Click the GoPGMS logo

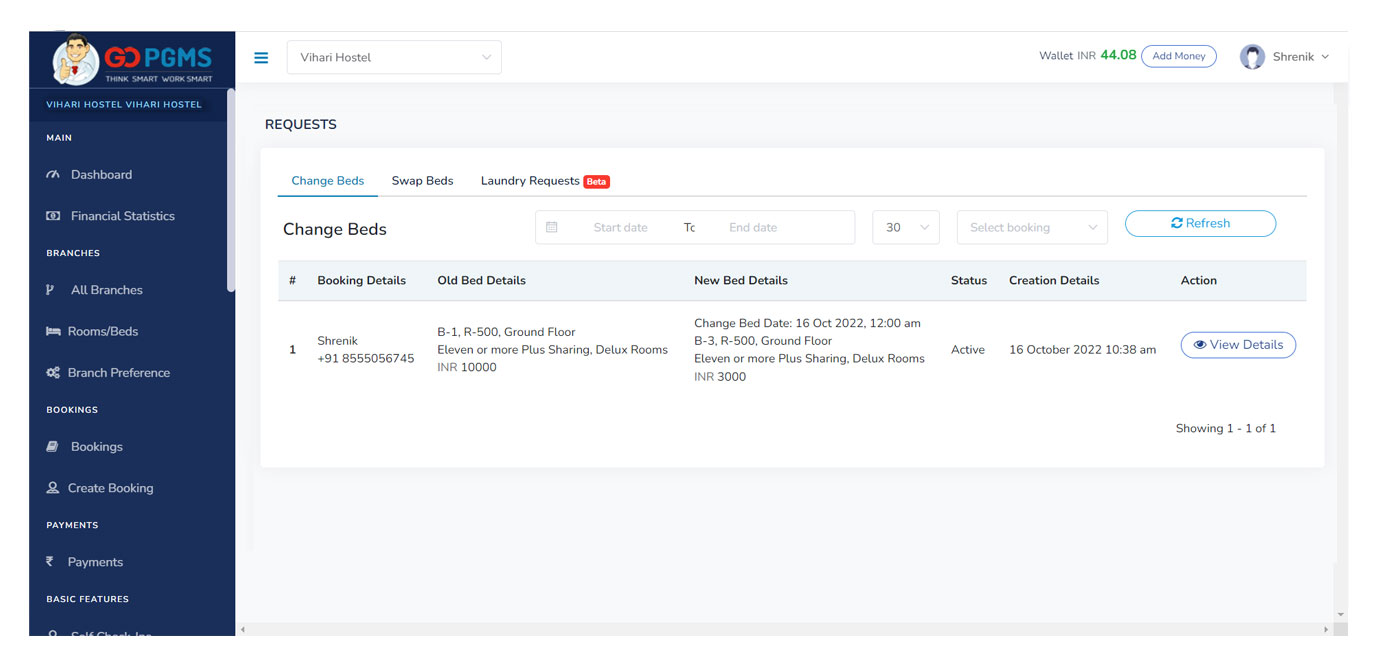point(133,60)
